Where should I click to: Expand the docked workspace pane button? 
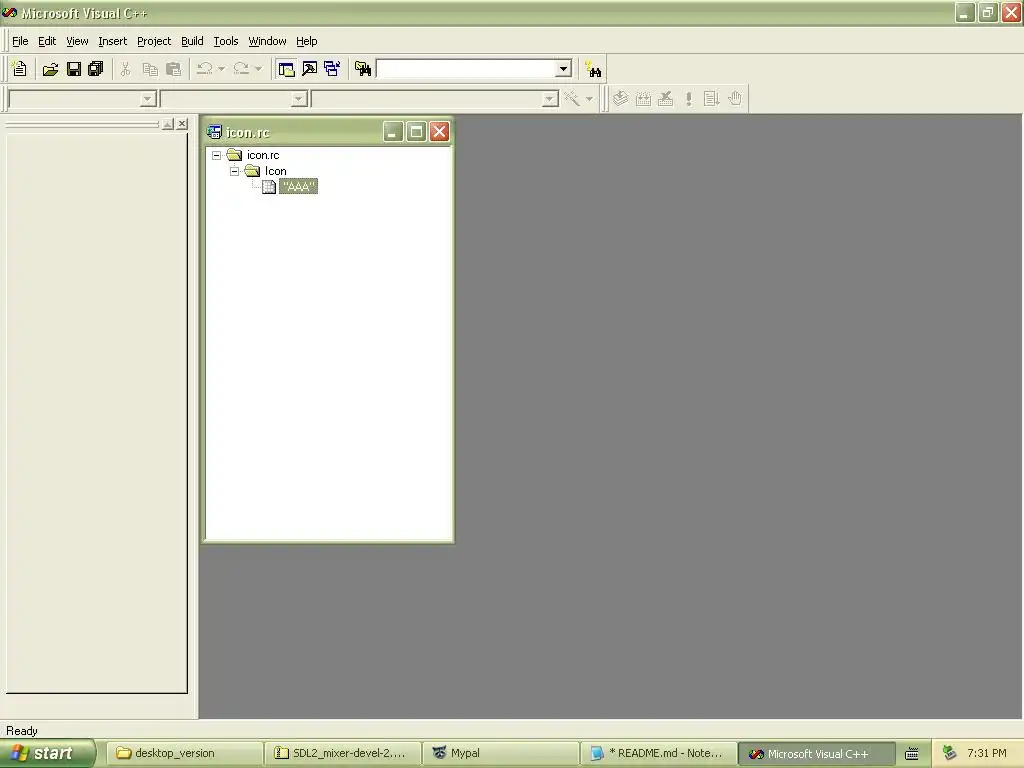(x=168, y=123)
